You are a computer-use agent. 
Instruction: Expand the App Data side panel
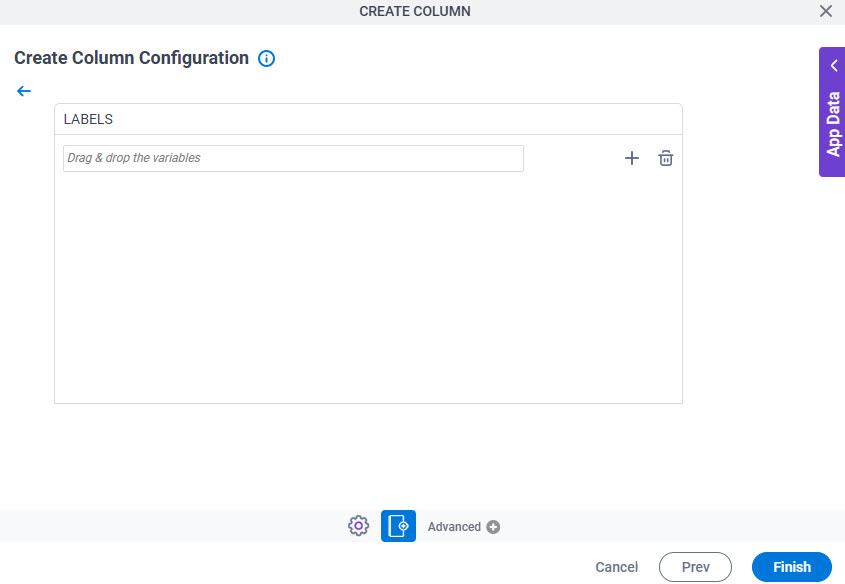832,112
